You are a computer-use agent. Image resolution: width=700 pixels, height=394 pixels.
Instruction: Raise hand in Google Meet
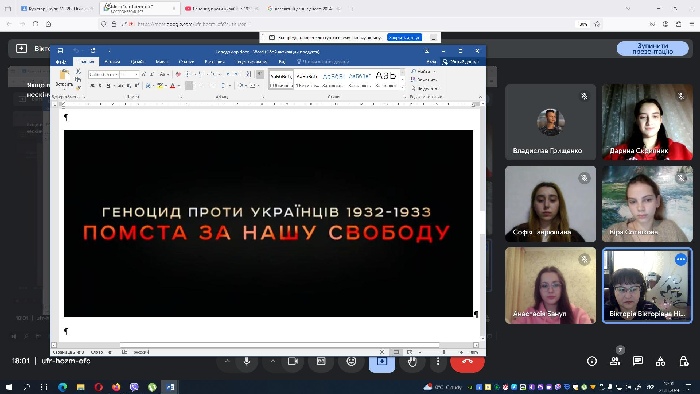pos(412,361)
